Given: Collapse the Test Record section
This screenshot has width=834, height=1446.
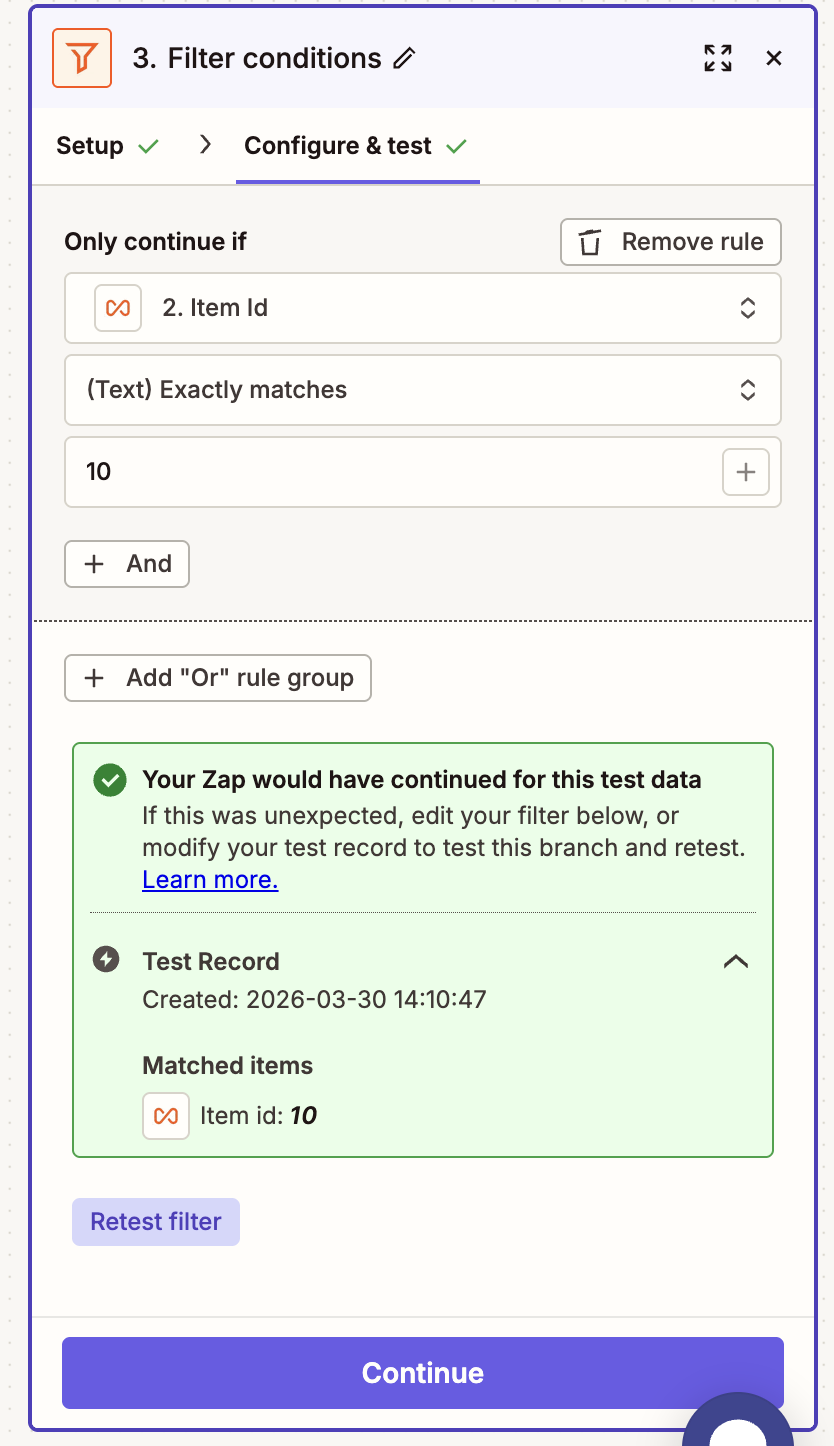Looking at the screenshot, I should [736, 961].
